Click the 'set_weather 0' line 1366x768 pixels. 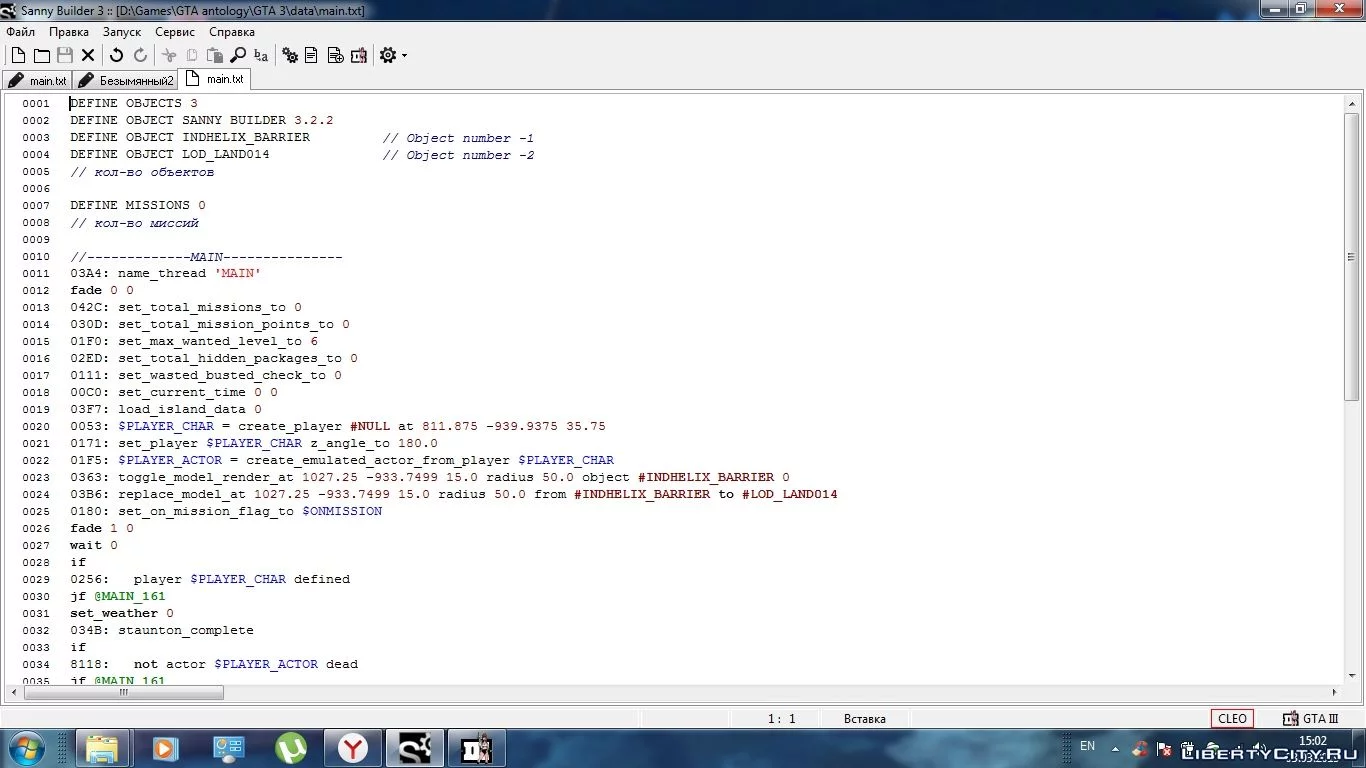122,613
